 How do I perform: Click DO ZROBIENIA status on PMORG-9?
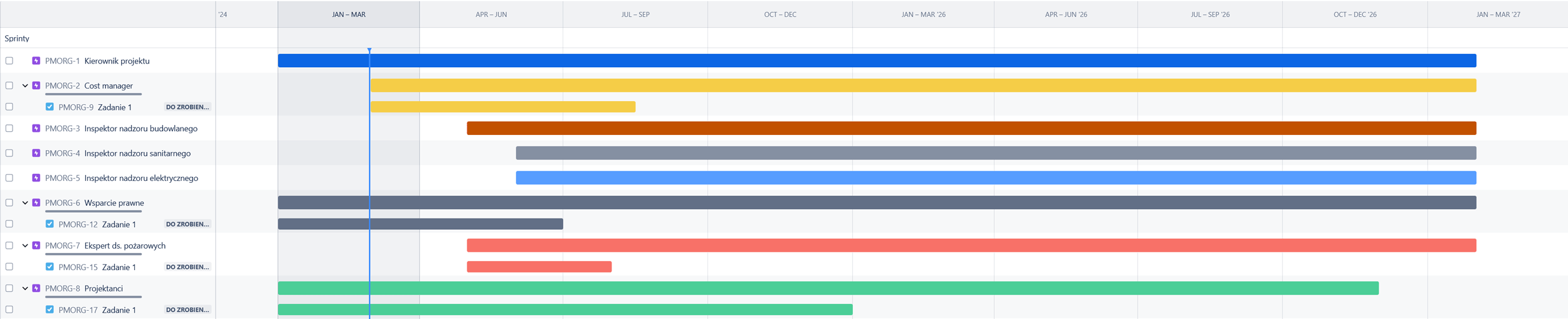pyautogui.click(x=187, y=107)
